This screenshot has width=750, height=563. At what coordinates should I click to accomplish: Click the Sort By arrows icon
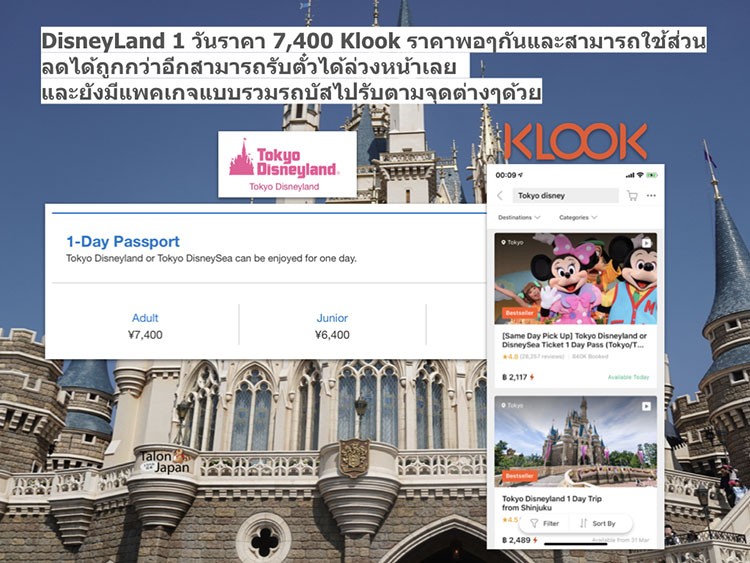pos(583,523)
